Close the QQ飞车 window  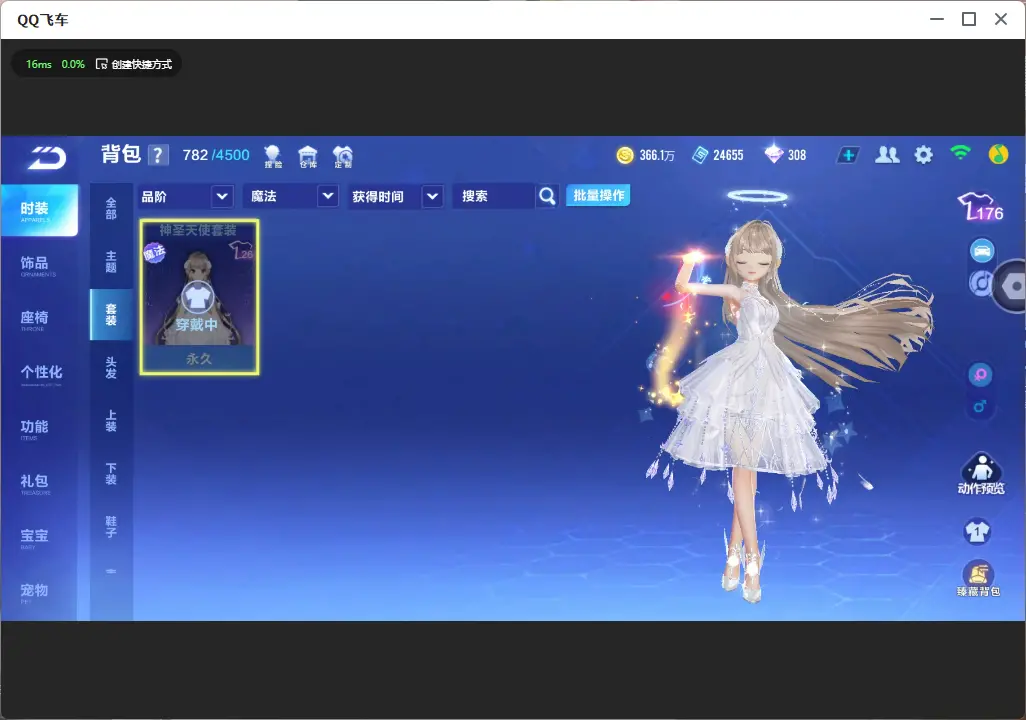click(1001, 20)
